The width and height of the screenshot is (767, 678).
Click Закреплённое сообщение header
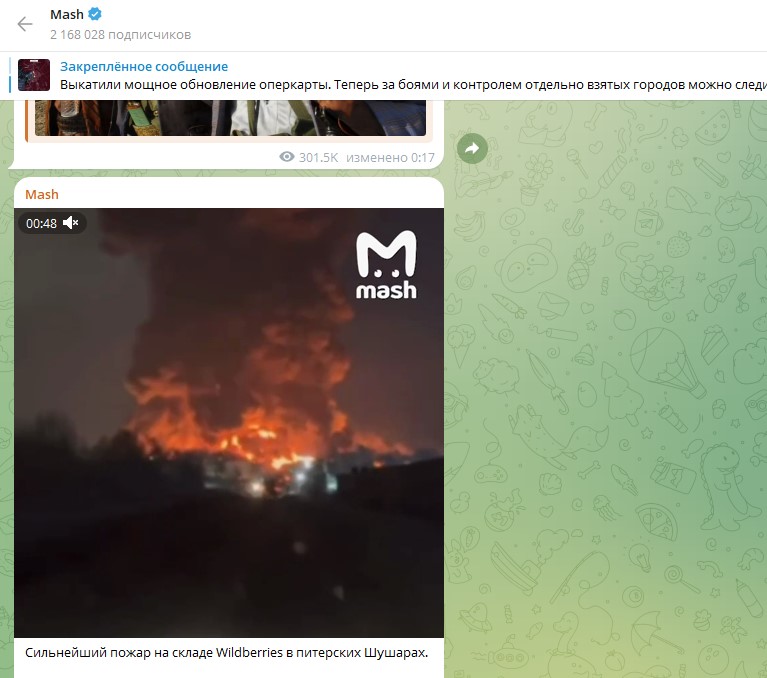[x=144, y=67]
